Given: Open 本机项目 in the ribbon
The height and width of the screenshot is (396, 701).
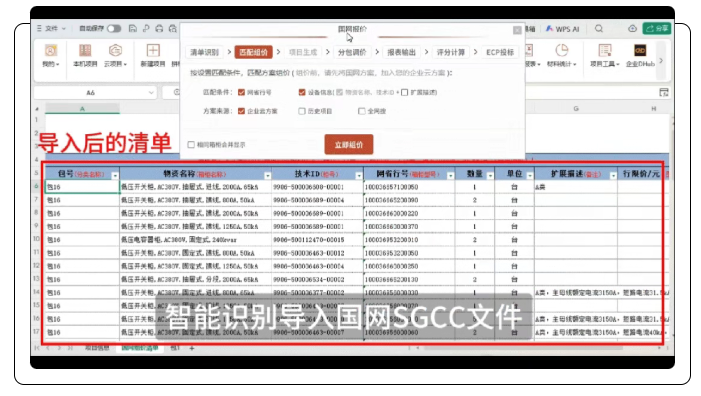Looking at the screenshot, I should pyautogui.click(x=85, y=55).
